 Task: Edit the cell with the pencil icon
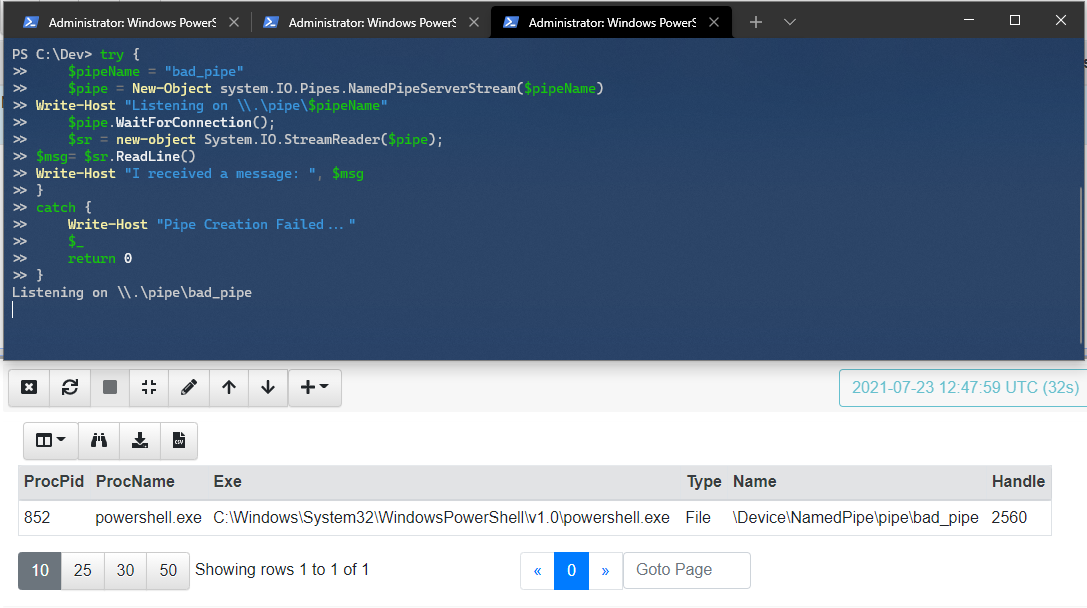tap(189, 387)
